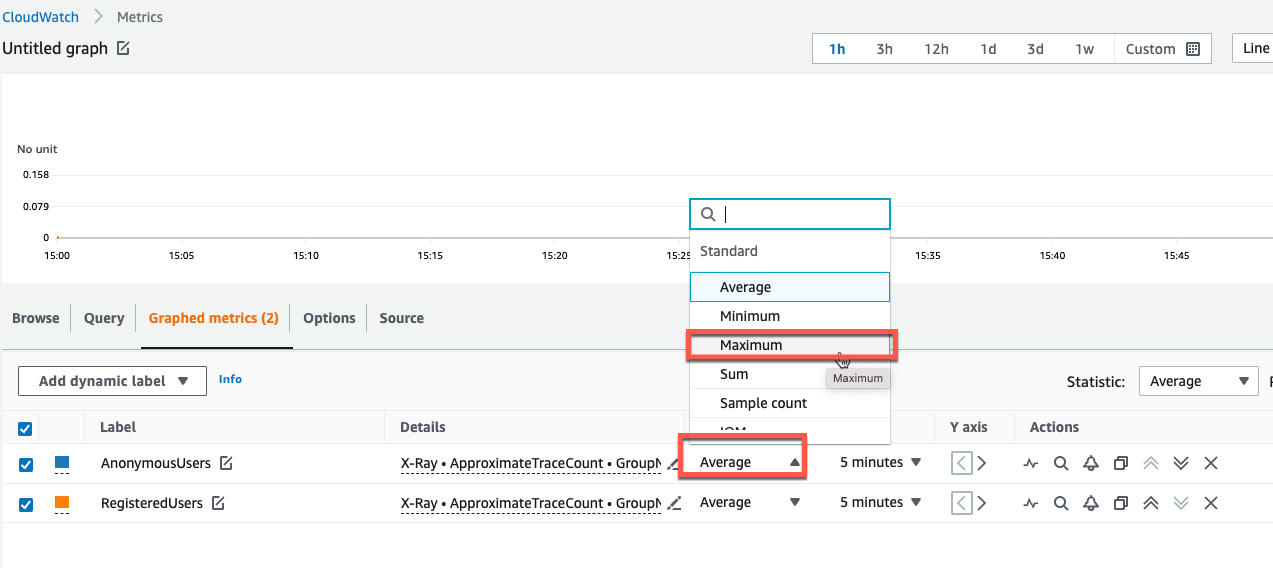Screen dimensions: 1273x568
Task: Switch to the Query tab
Action: pos(104,318)
